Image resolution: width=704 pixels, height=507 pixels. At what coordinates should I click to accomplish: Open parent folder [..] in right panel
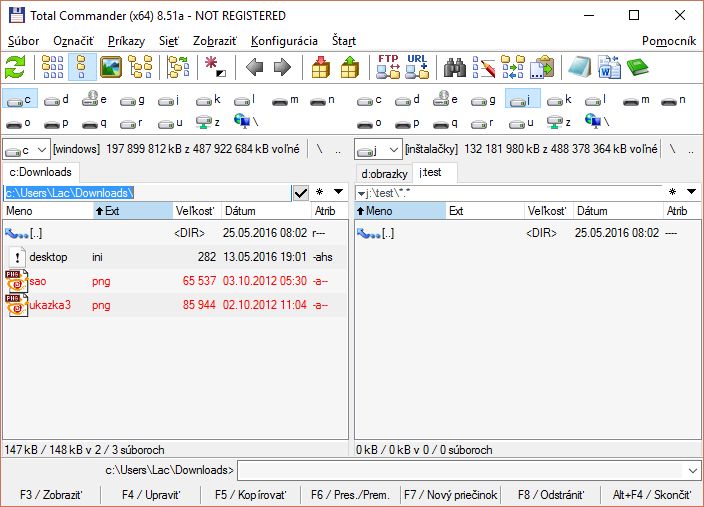pyautogui.click(x=528, y=233)
